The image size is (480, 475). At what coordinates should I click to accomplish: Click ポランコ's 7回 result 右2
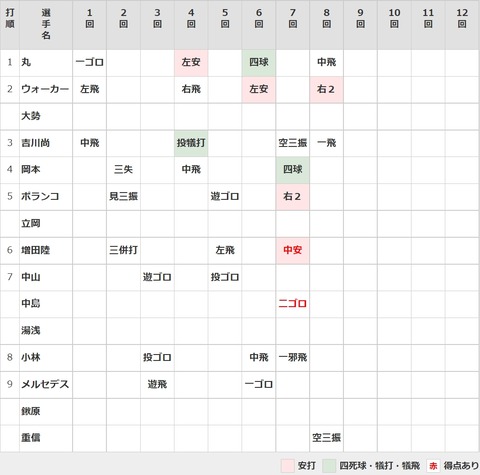[292, 196]
